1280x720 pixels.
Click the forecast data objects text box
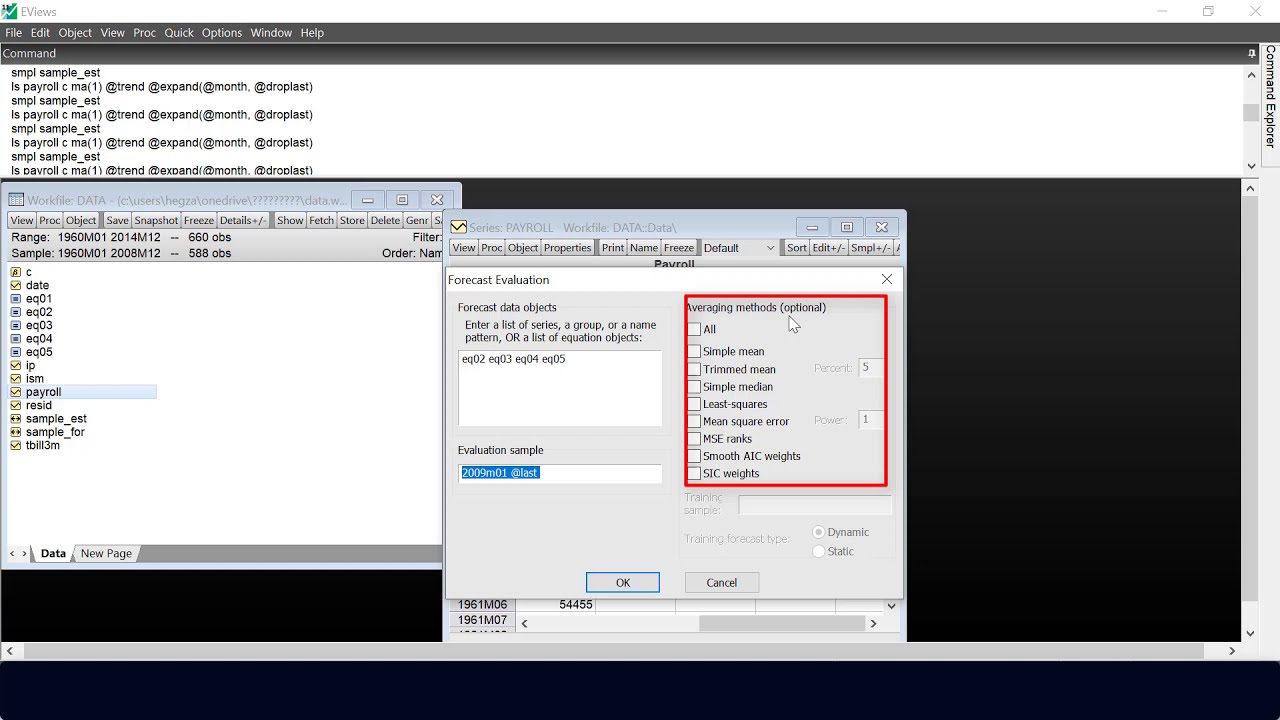(560, 388)
